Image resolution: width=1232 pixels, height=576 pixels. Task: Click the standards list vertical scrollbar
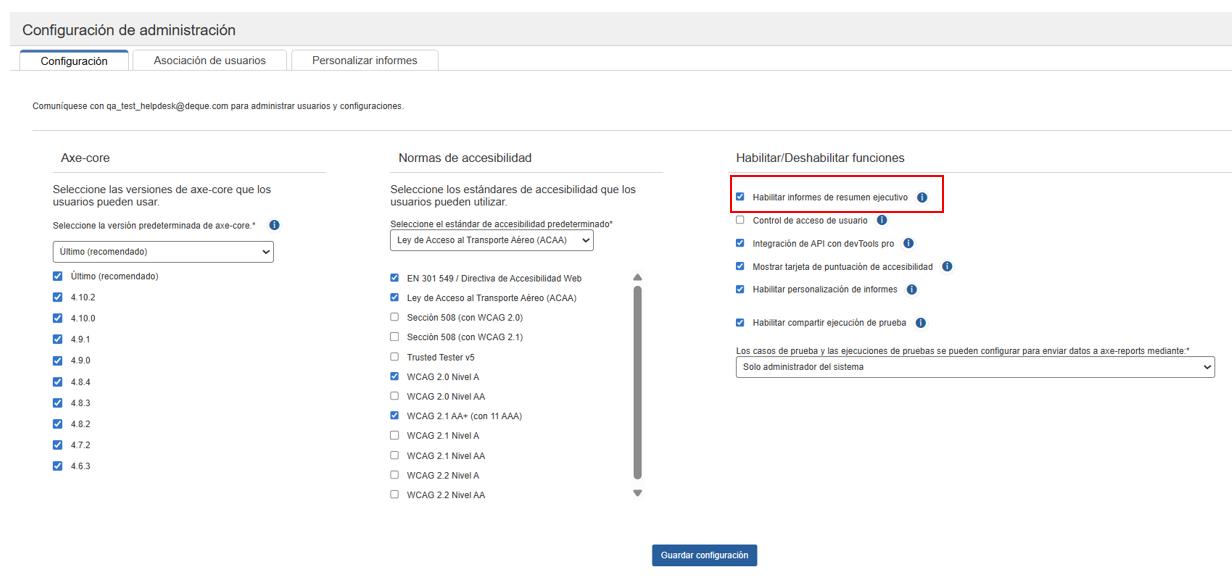tap(637, 382)
